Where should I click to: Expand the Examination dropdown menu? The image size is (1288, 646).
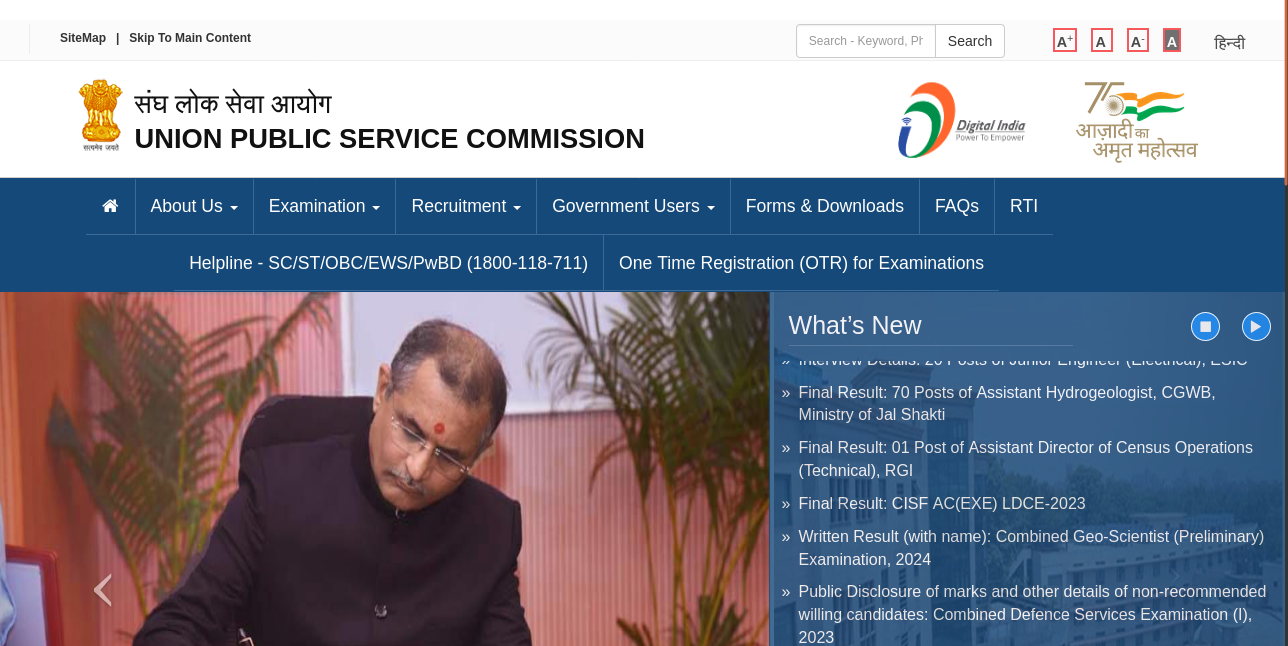pyautogui.click(x=324, y=206)
